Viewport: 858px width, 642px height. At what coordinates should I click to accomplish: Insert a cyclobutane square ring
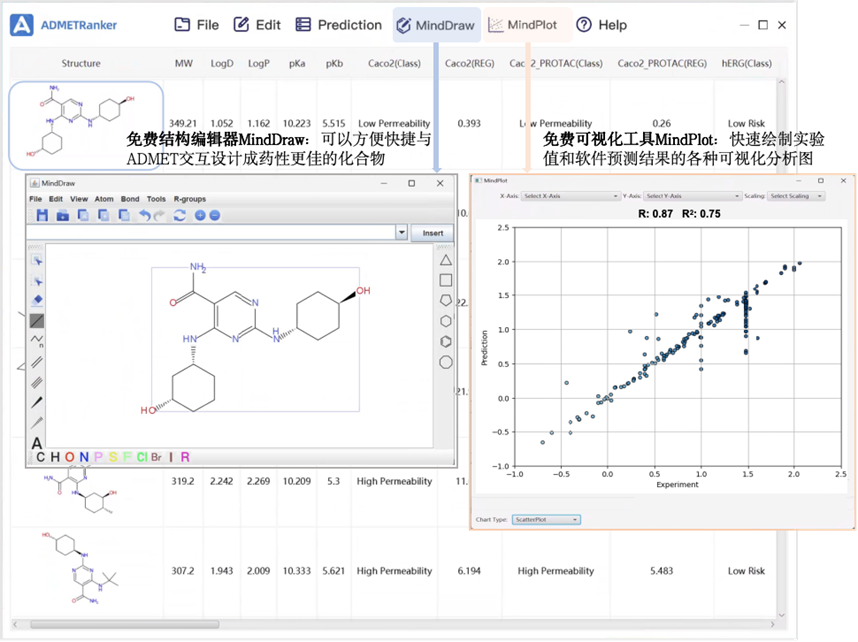coord(446,280)
